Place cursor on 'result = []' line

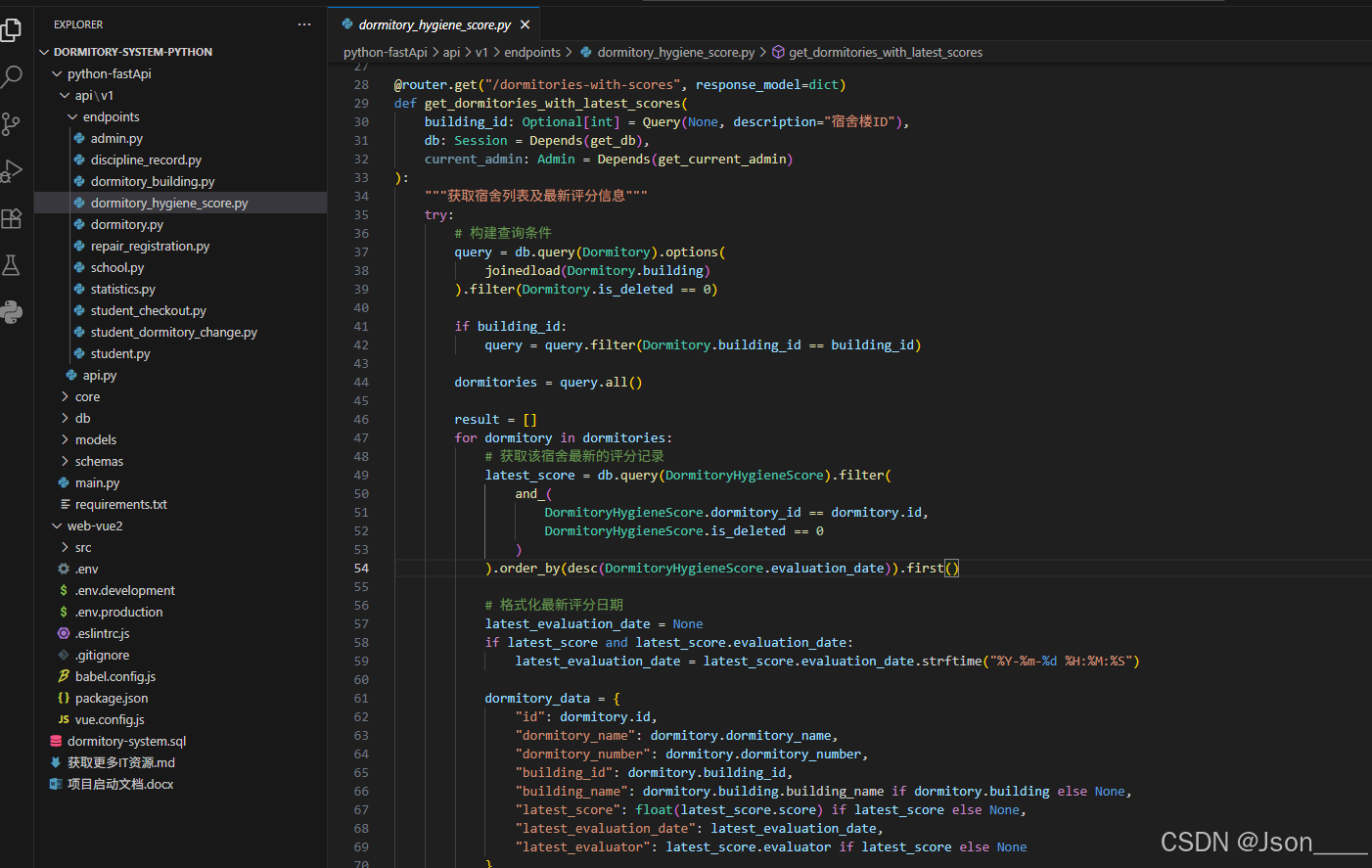click(496, 419)
